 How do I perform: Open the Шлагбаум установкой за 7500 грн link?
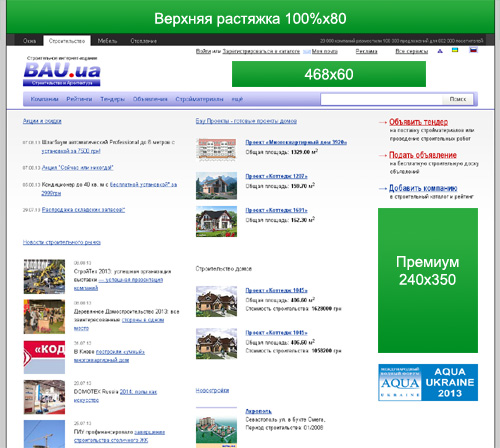pos(71,151)
